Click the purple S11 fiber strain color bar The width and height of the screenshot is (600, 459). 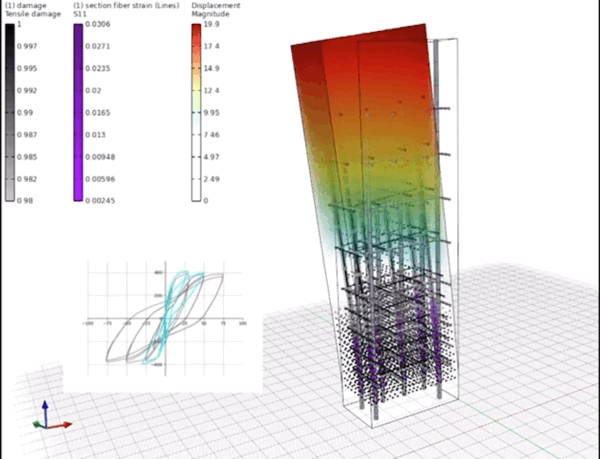coord(78,112)
